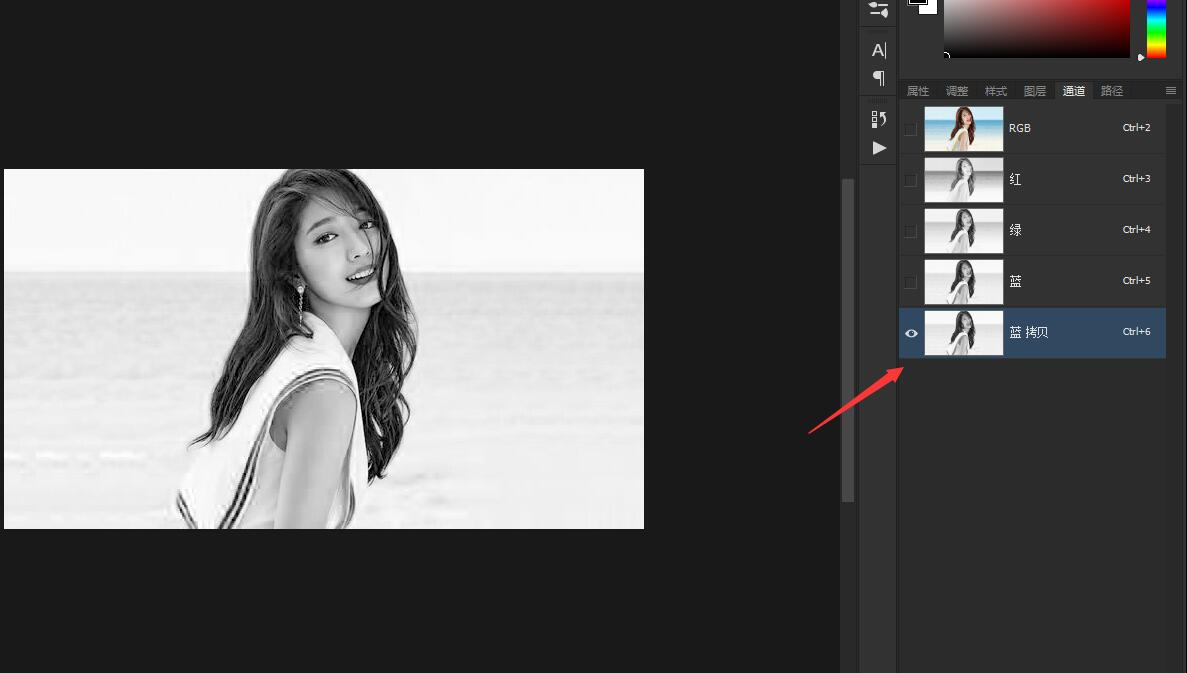Select the 蓝 拷贝 channel thumbnail
The height and width of the screenshot is (673, 1187).
point(964,333)
